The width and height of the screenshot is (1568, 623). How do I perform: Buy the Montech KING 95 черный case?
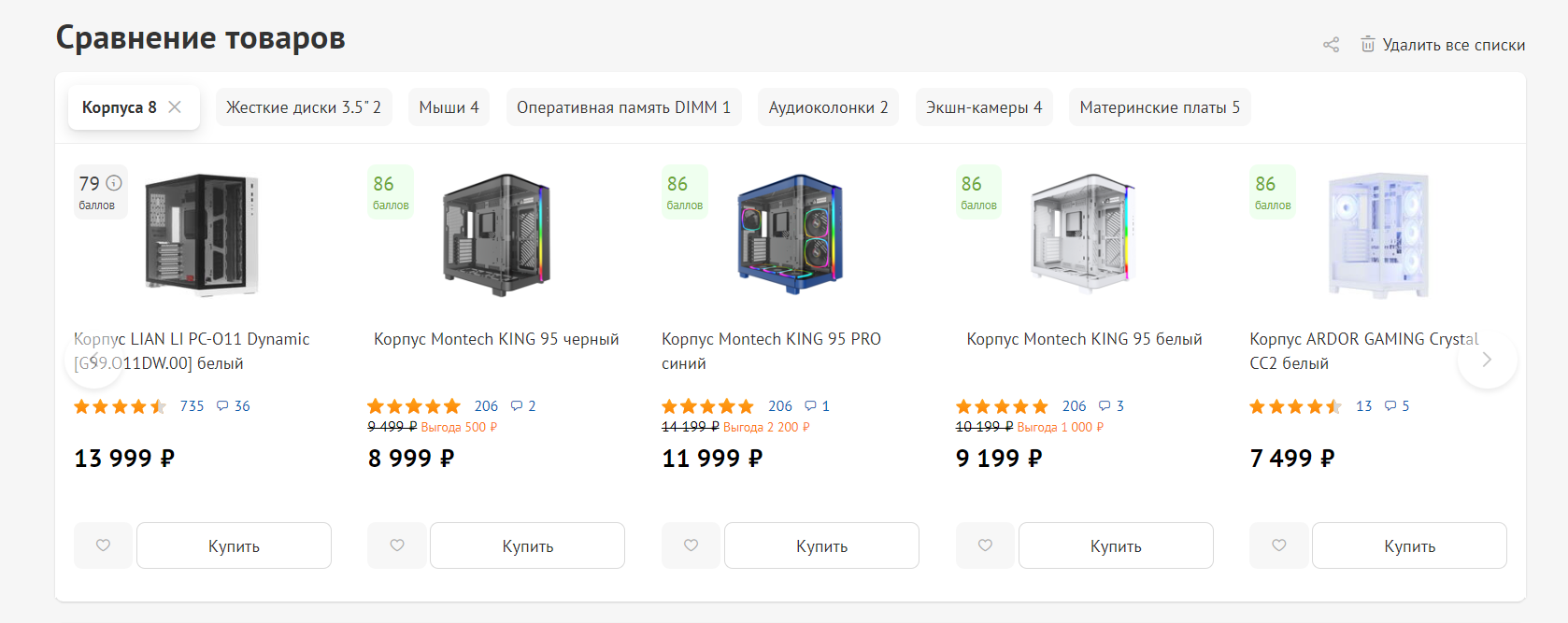(527, 545)
